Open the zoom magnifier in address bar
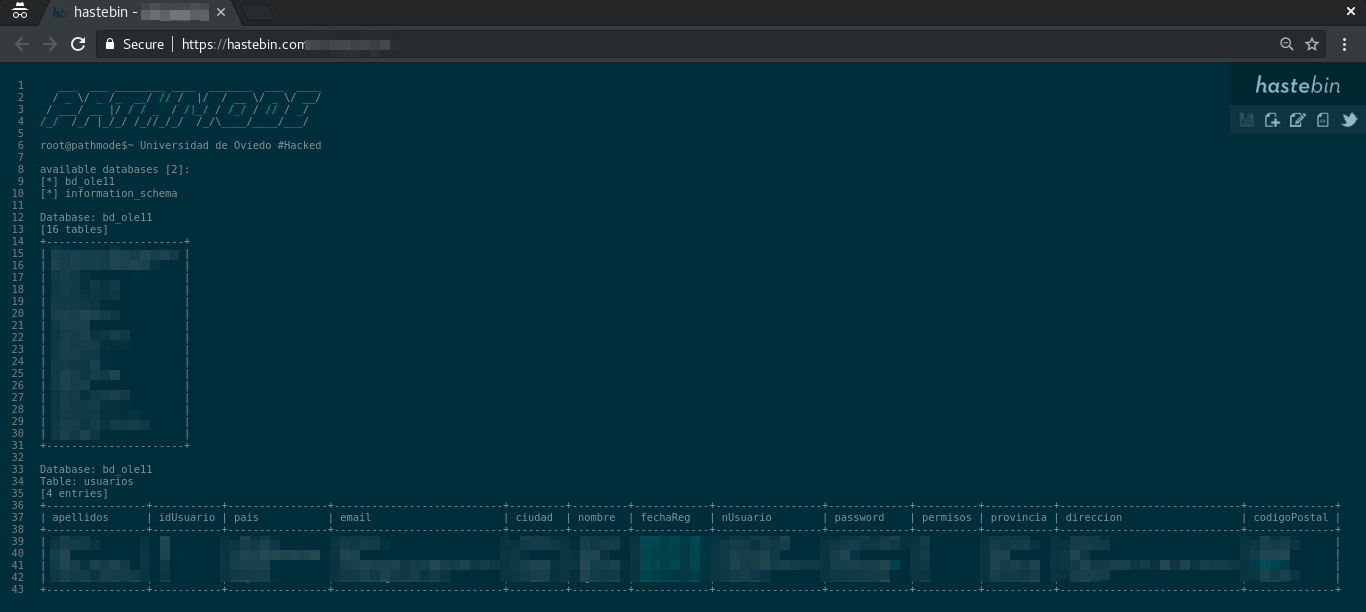This screenshot has height=612, width=1366. 1287,44
